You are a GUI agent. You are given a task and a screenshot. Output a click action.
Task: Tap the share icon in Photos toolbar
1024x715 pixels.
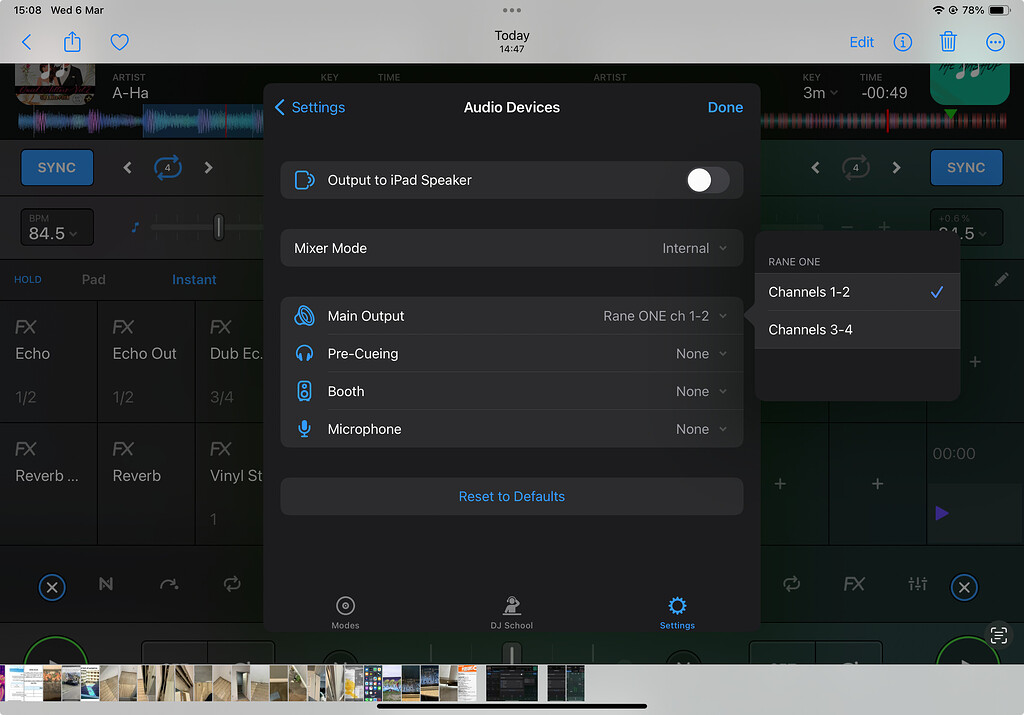[x=72, y=42]
